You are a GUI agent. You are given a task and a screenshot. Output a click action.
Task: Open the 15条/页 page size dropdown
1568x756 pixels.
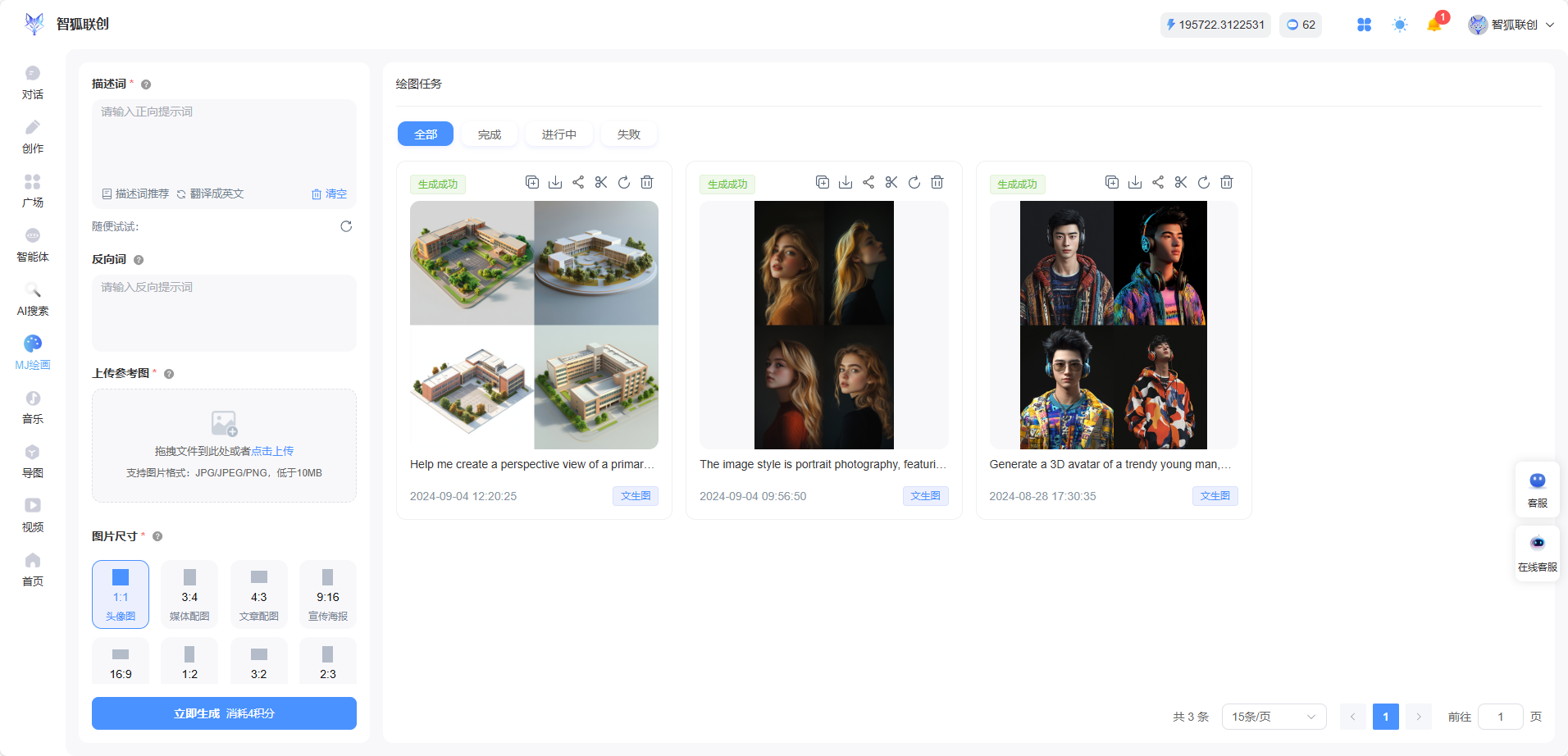pos(1274,717)
